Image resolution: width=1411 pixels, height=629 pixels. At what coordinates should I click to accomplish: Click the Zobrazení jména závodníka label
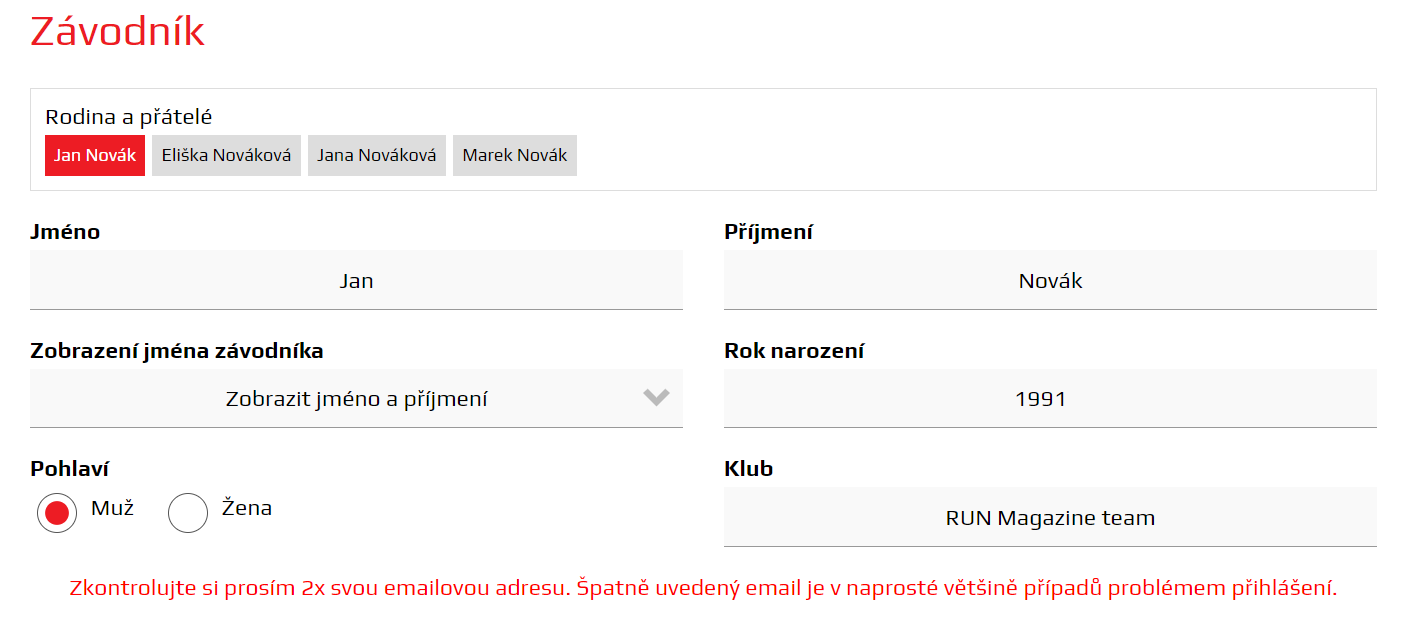click(x=177, y=351)
